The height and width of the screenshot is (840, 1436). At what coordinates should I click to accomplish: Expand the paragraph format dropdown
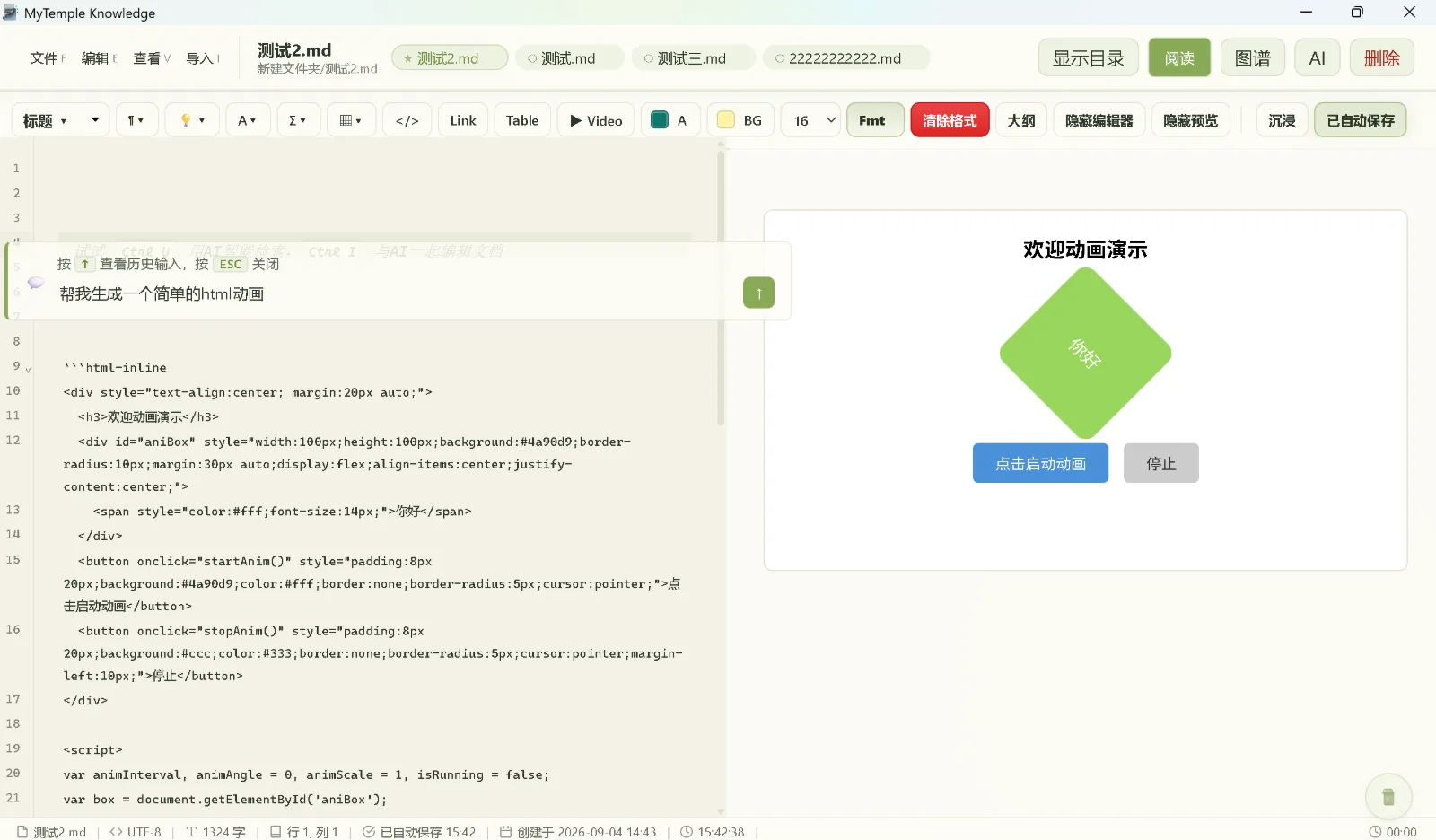click(136, 120)
